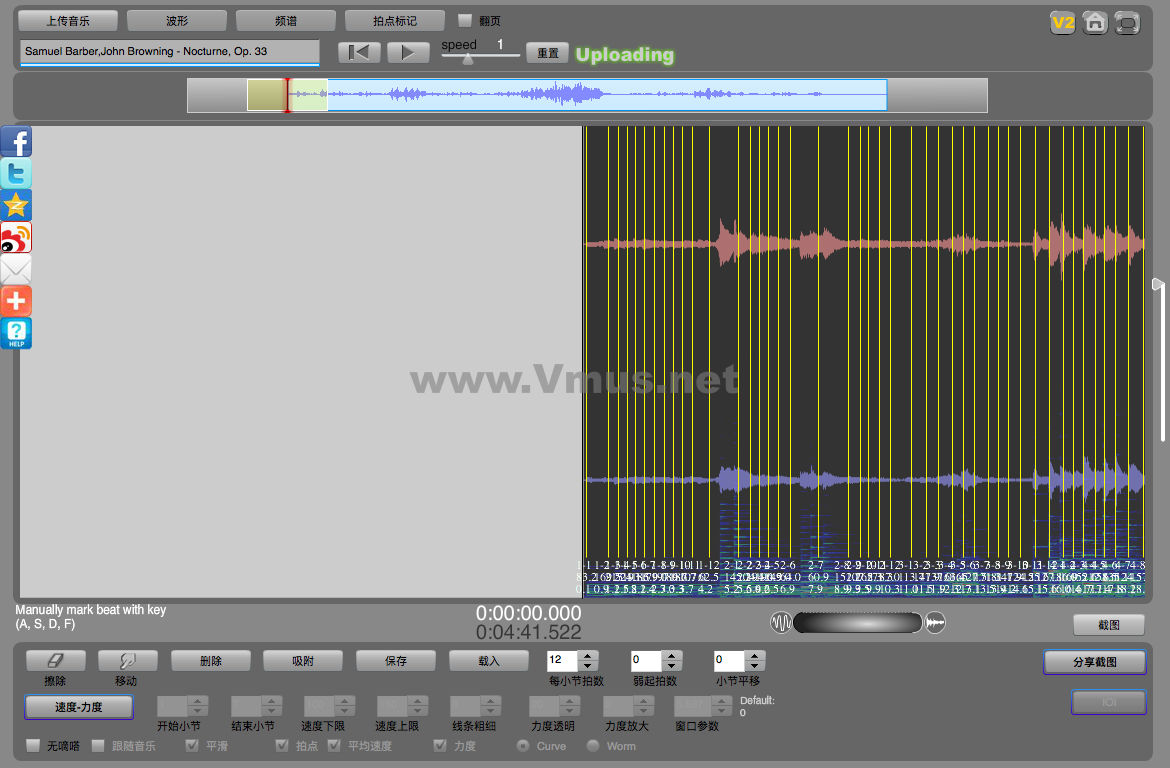This screenshot has width=1170, height=768.
Task: Click the V2 version icon
Action: tap(1063, 23)
